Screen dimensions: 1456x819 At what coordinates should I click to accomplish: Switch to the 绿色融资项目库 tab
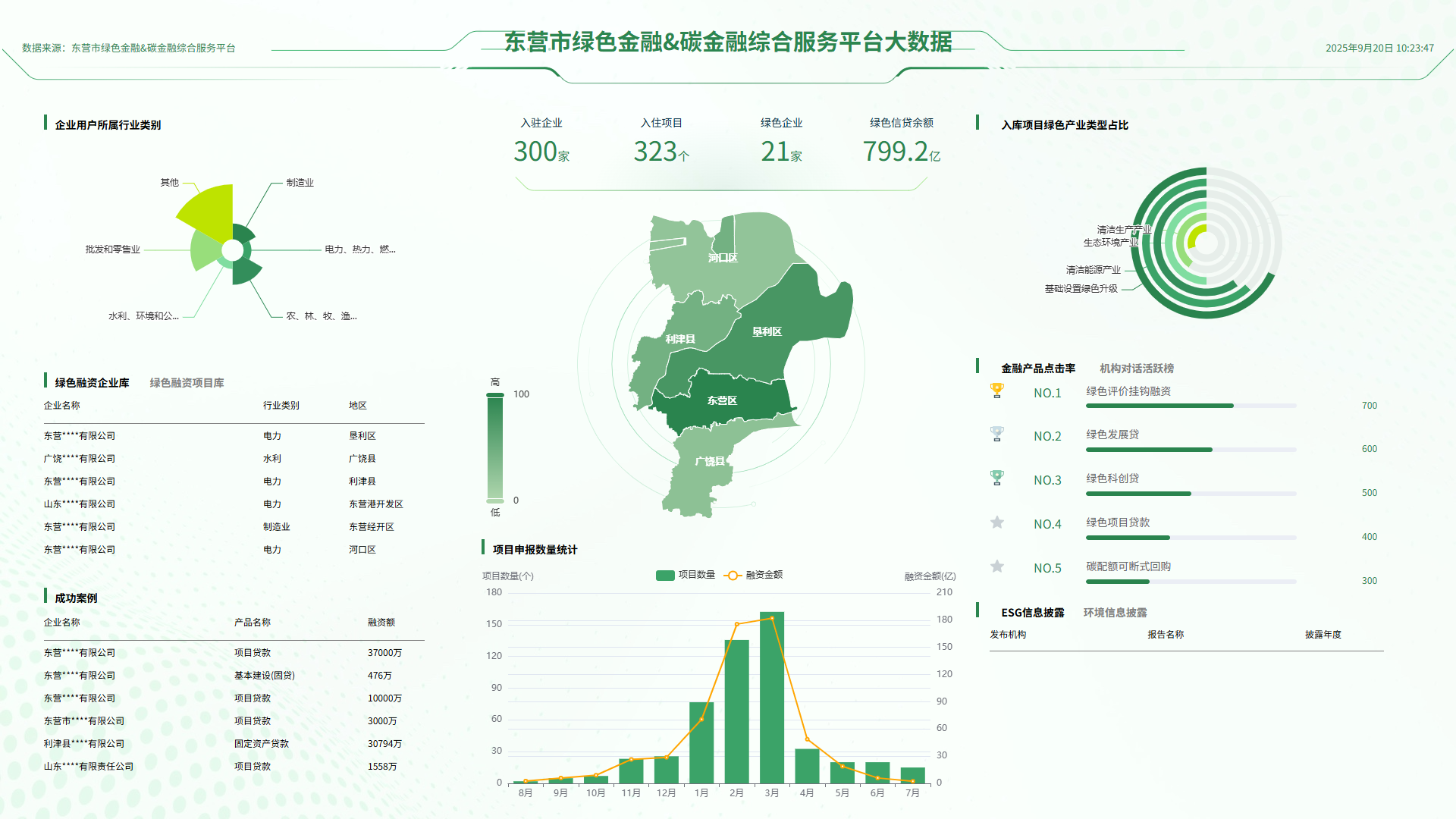[x=187, y=383]
